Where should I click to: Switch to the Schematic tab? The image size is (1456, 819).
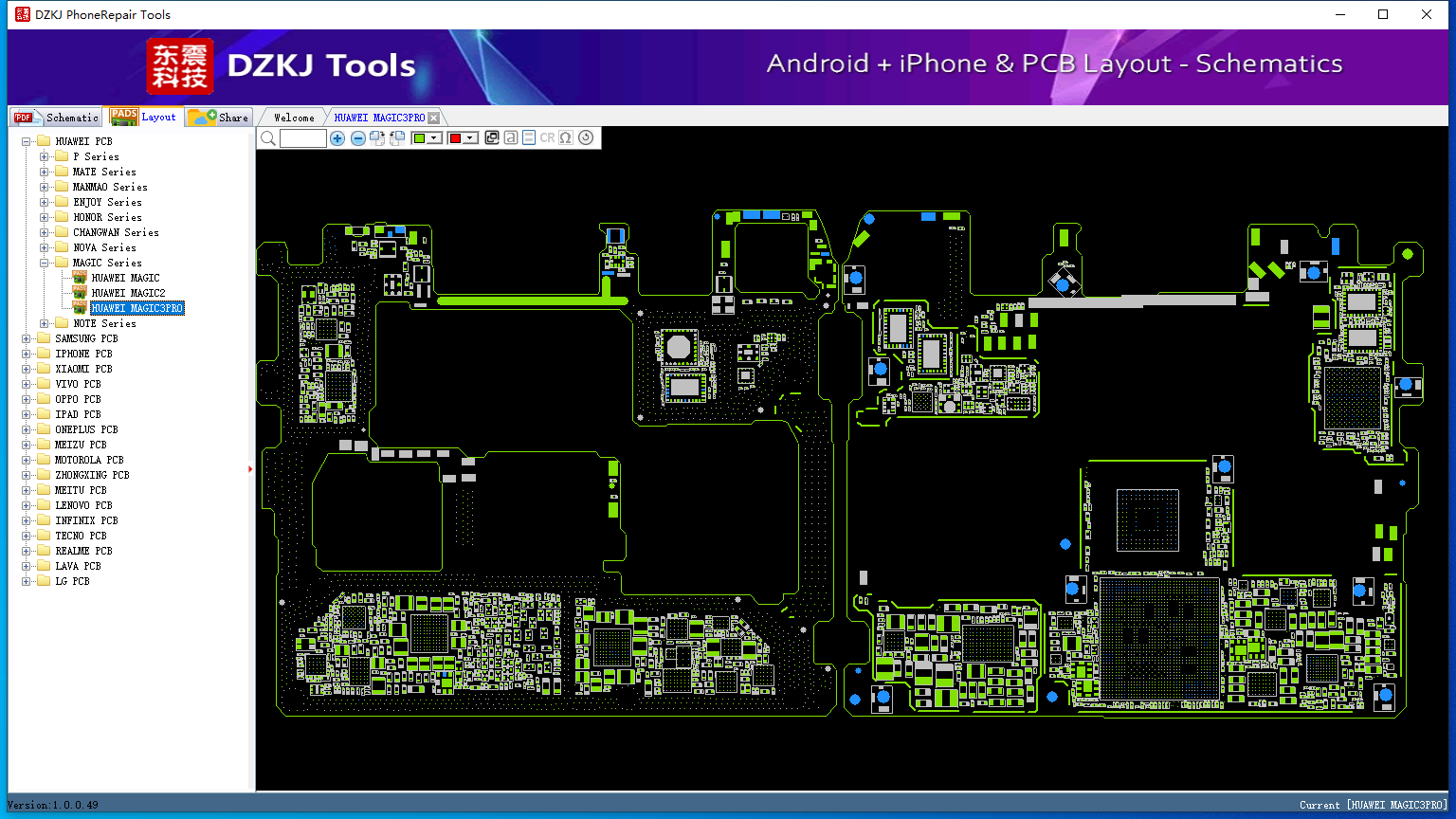pos(56,117)
